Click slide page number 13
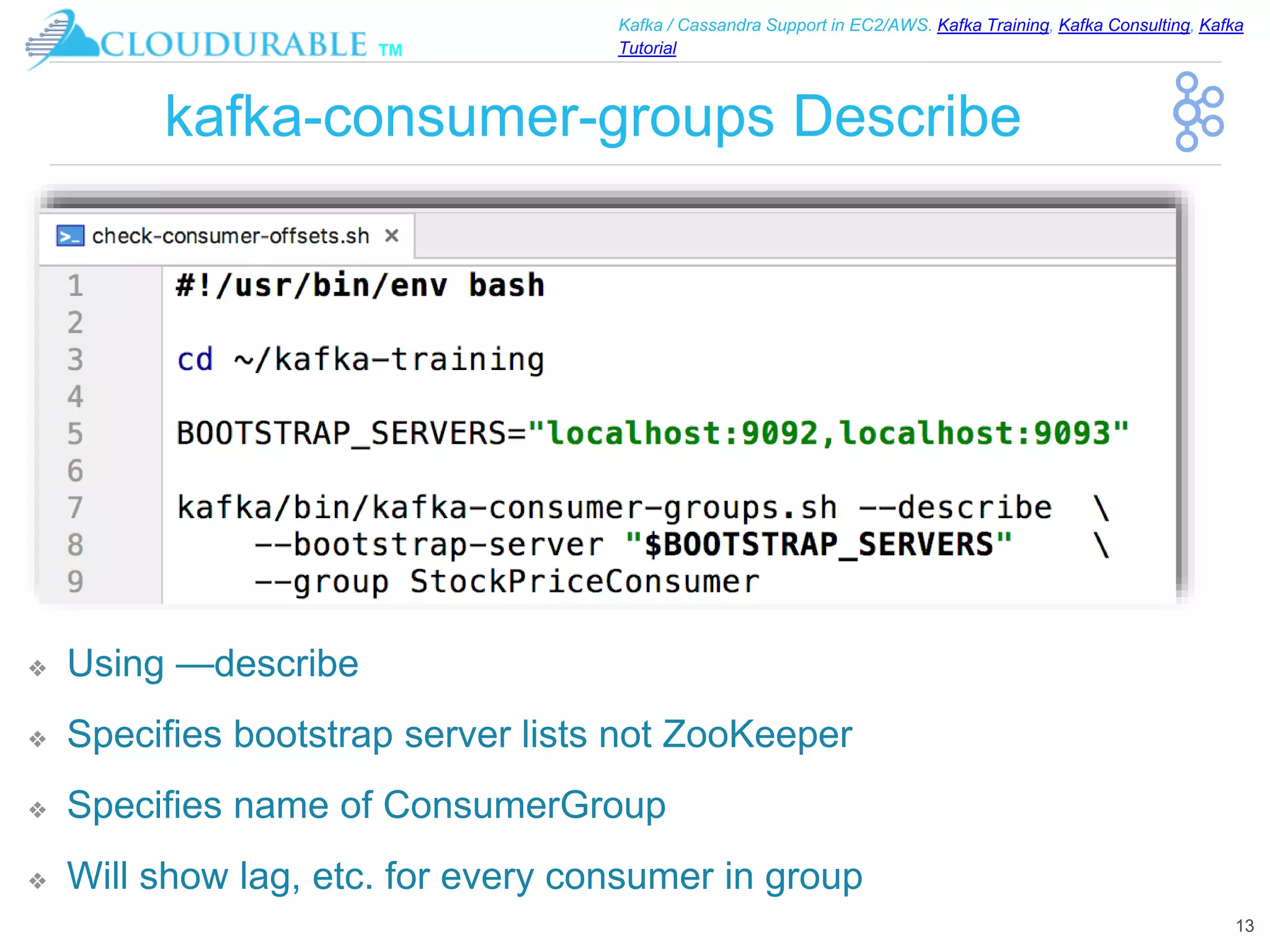The width and height of the screenshot is (1270, 952). click(1244, 925)
